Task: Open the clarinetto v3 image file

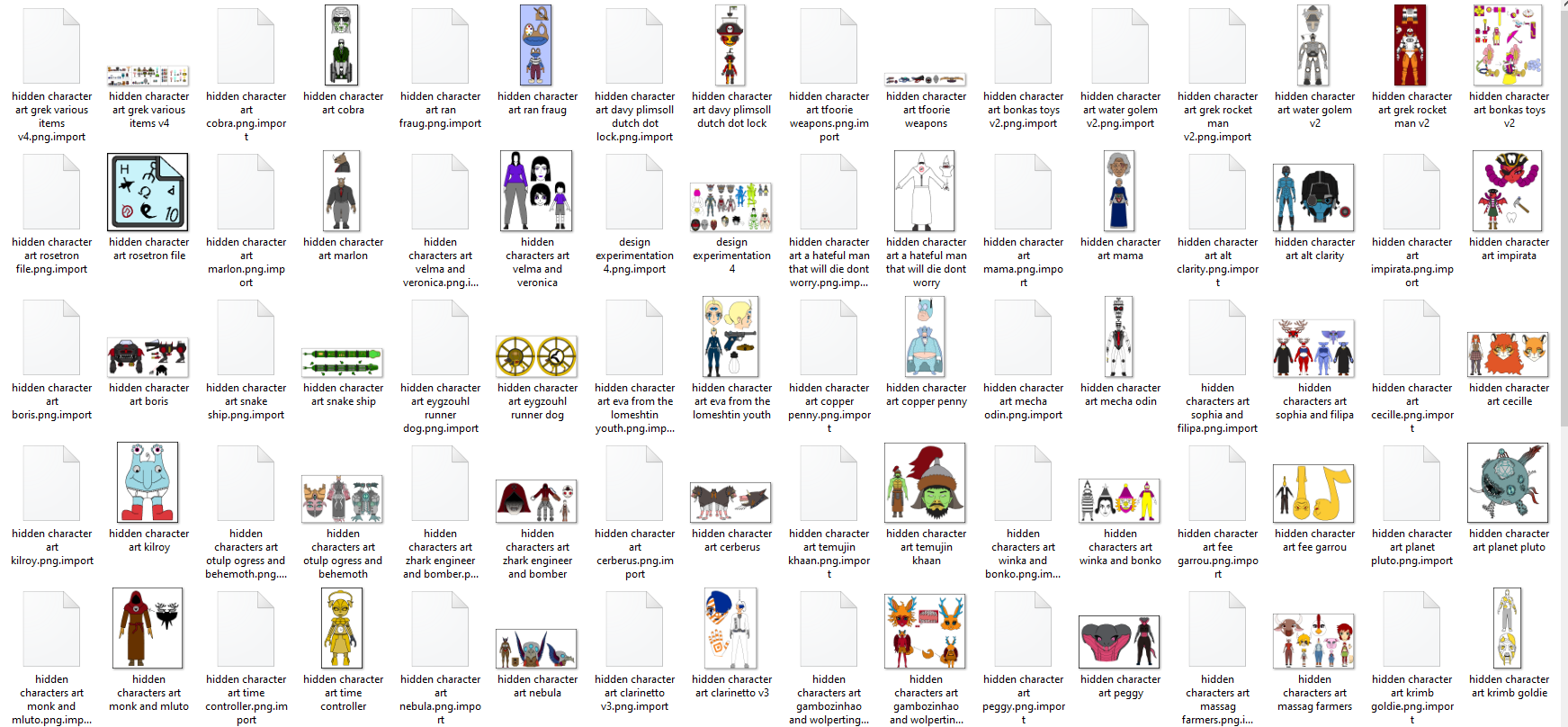Action: pos(730,628)
